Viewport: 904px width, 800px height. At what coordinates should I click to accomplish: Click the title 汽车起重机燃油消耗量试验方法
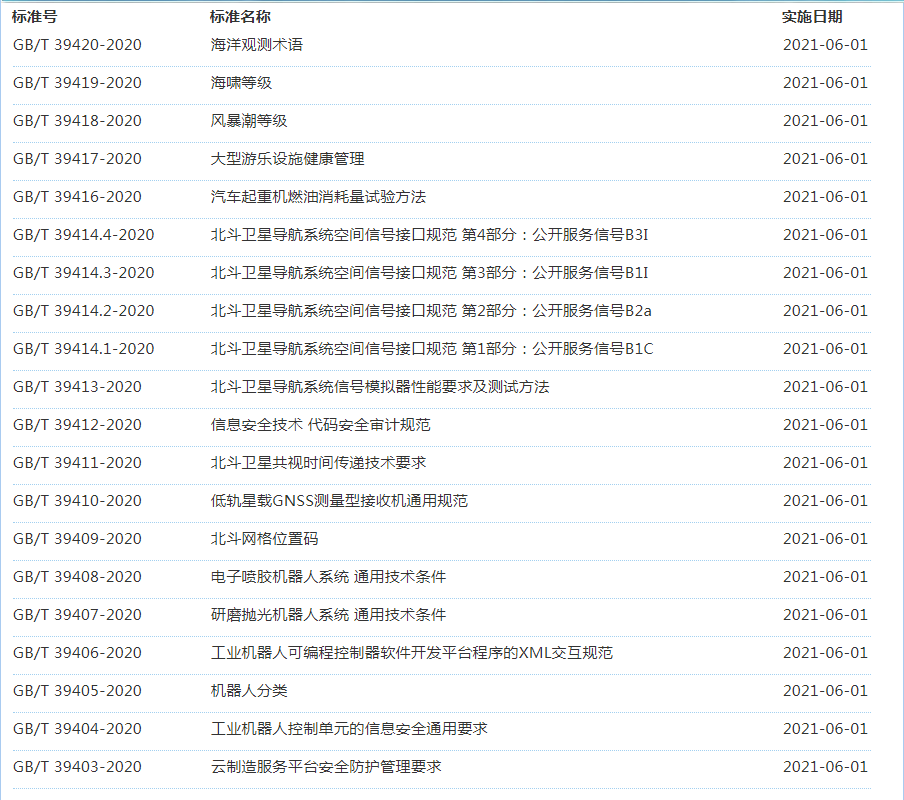pos(318,197)
